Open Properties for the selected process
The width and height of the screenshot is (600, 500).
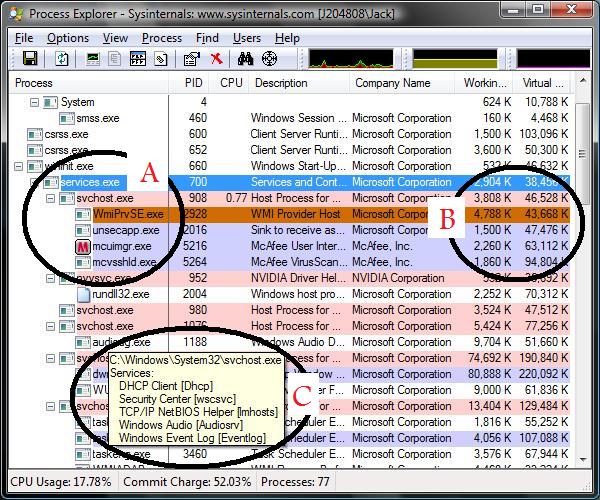pos(192,59)
